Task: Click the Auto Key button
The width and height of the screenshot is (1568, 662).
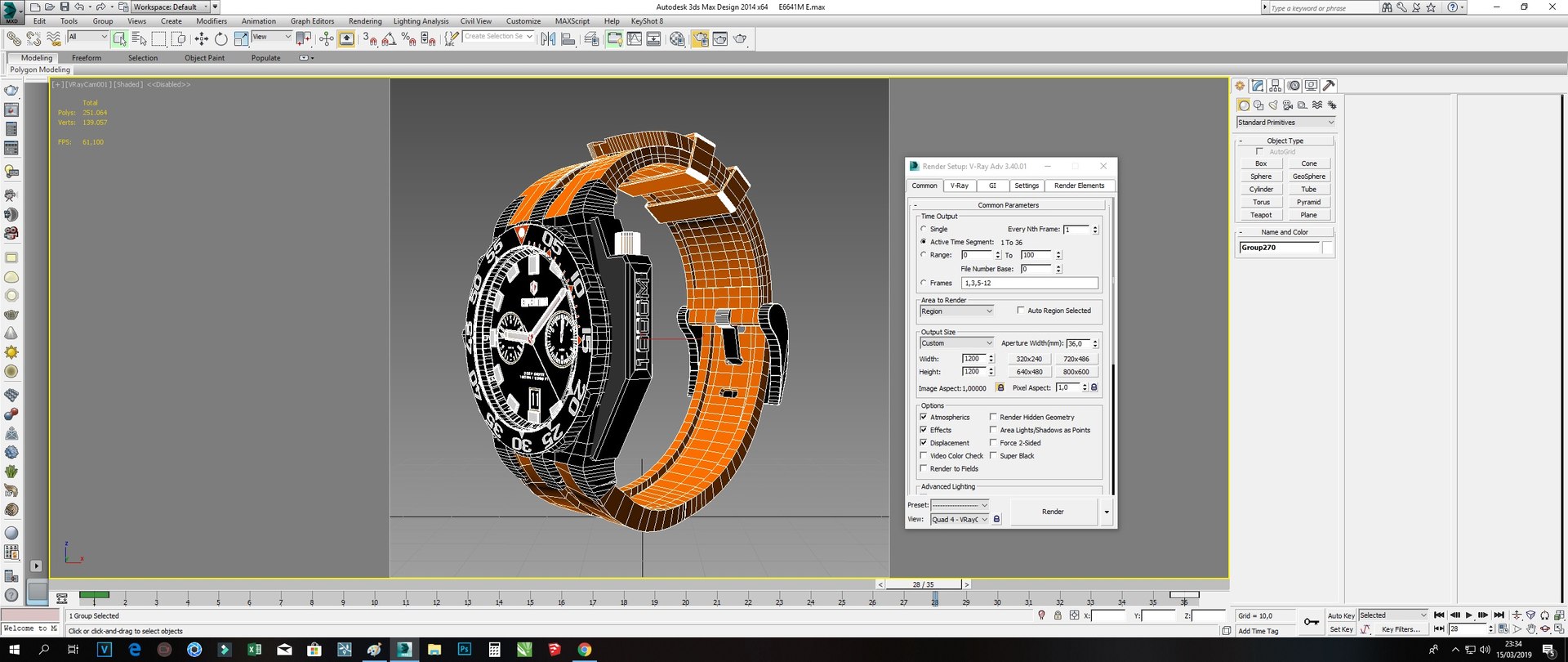Action: pyautogui.click(x=1341, y=615)
